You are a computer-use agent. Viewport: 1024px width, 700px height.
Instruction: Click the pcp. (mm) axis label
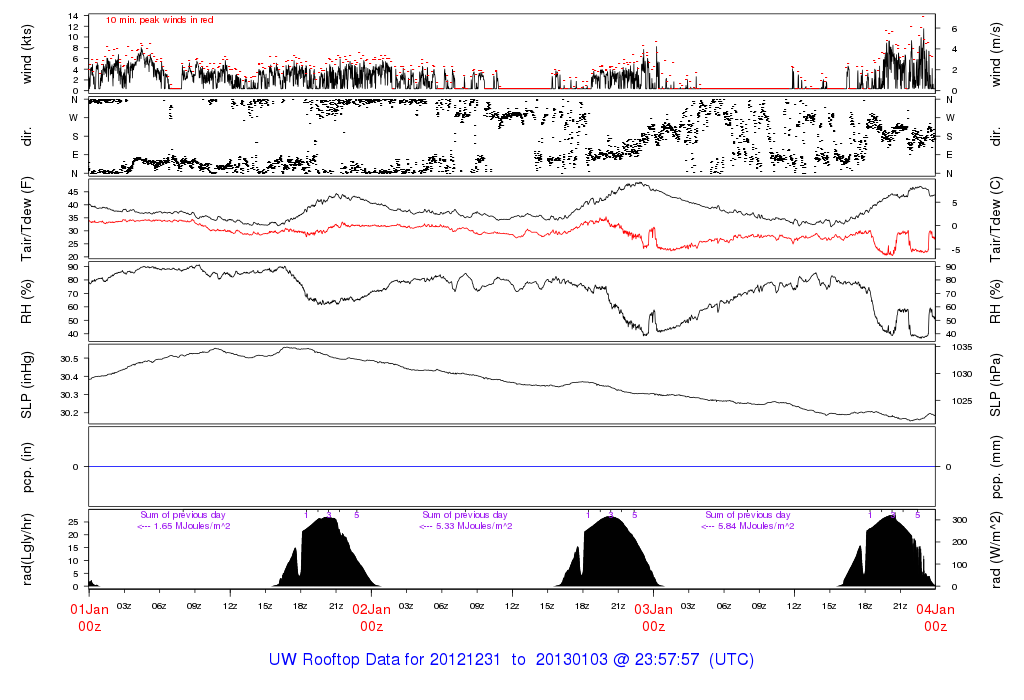(x=996, y=467)
